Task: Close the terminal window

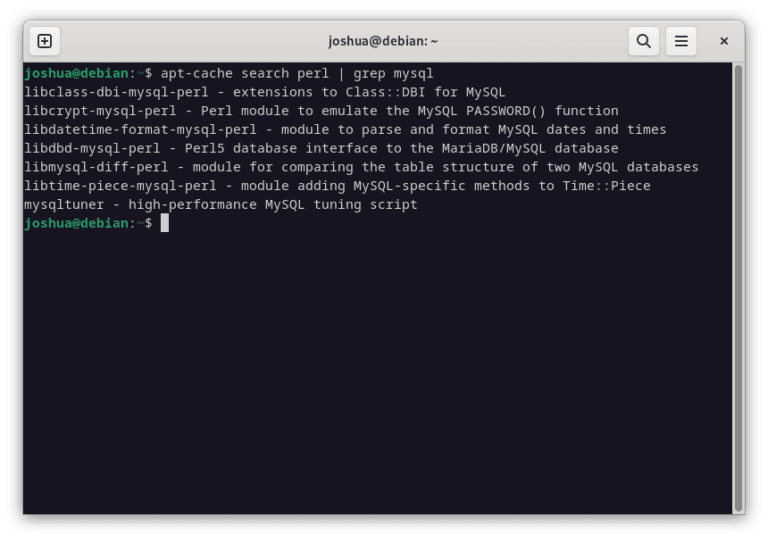Action: pos(724,41)
